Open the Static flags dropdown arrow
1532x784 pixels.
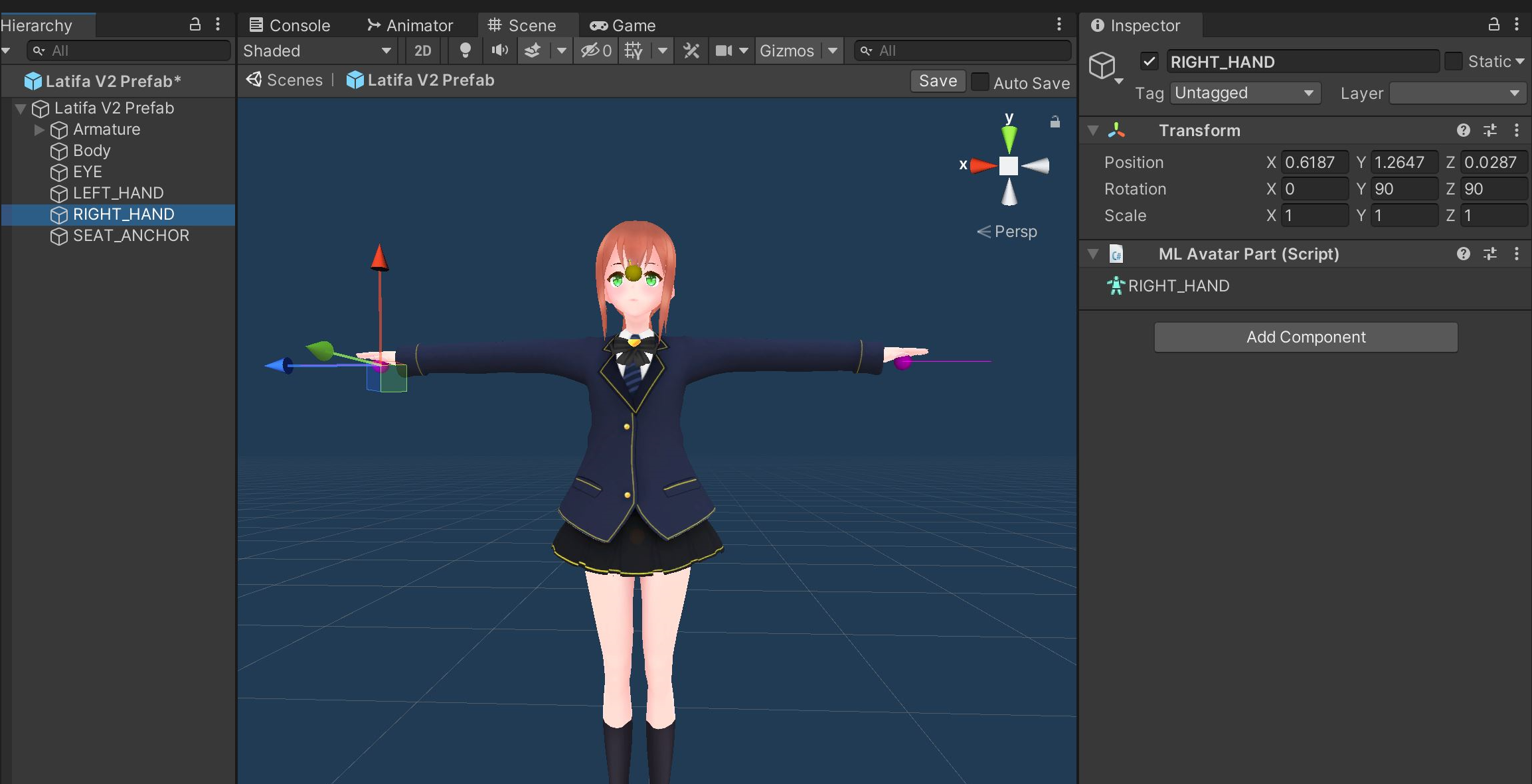[x=1520, y=61]
